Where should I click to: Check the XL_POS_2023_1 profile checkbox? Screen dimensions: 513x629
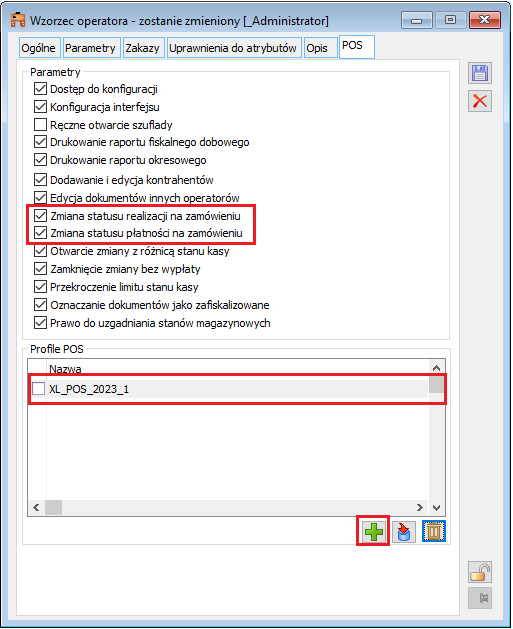[x=39, y=389]
